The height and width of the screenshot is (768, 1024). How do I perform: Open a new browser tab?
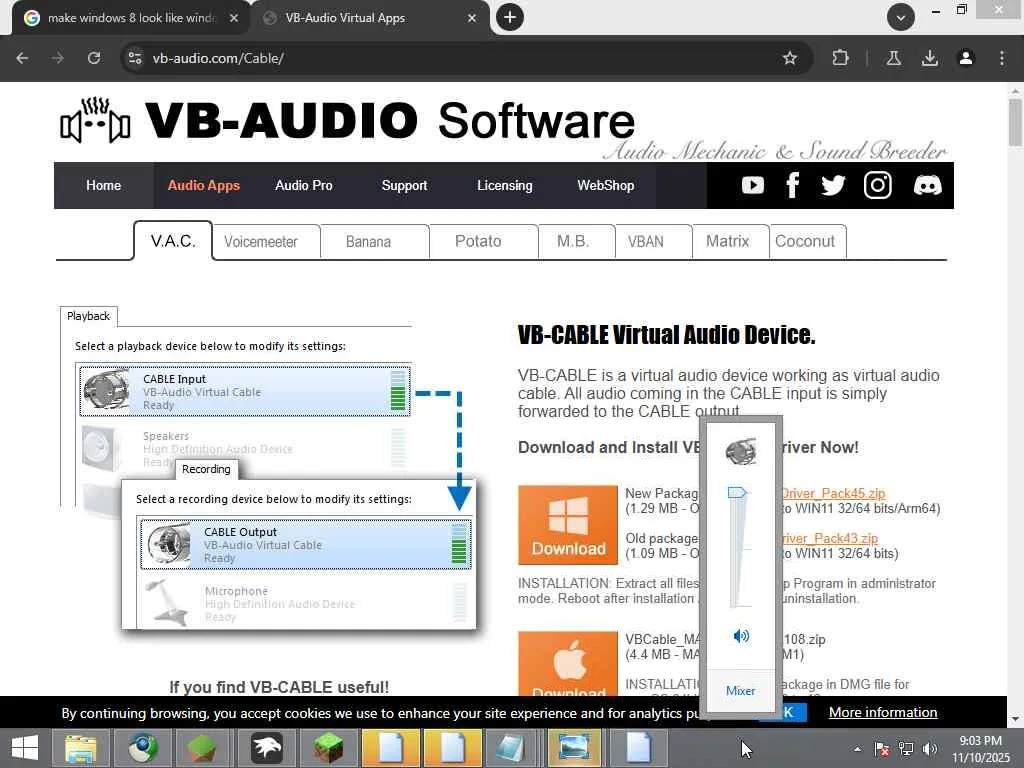[510, 17]
